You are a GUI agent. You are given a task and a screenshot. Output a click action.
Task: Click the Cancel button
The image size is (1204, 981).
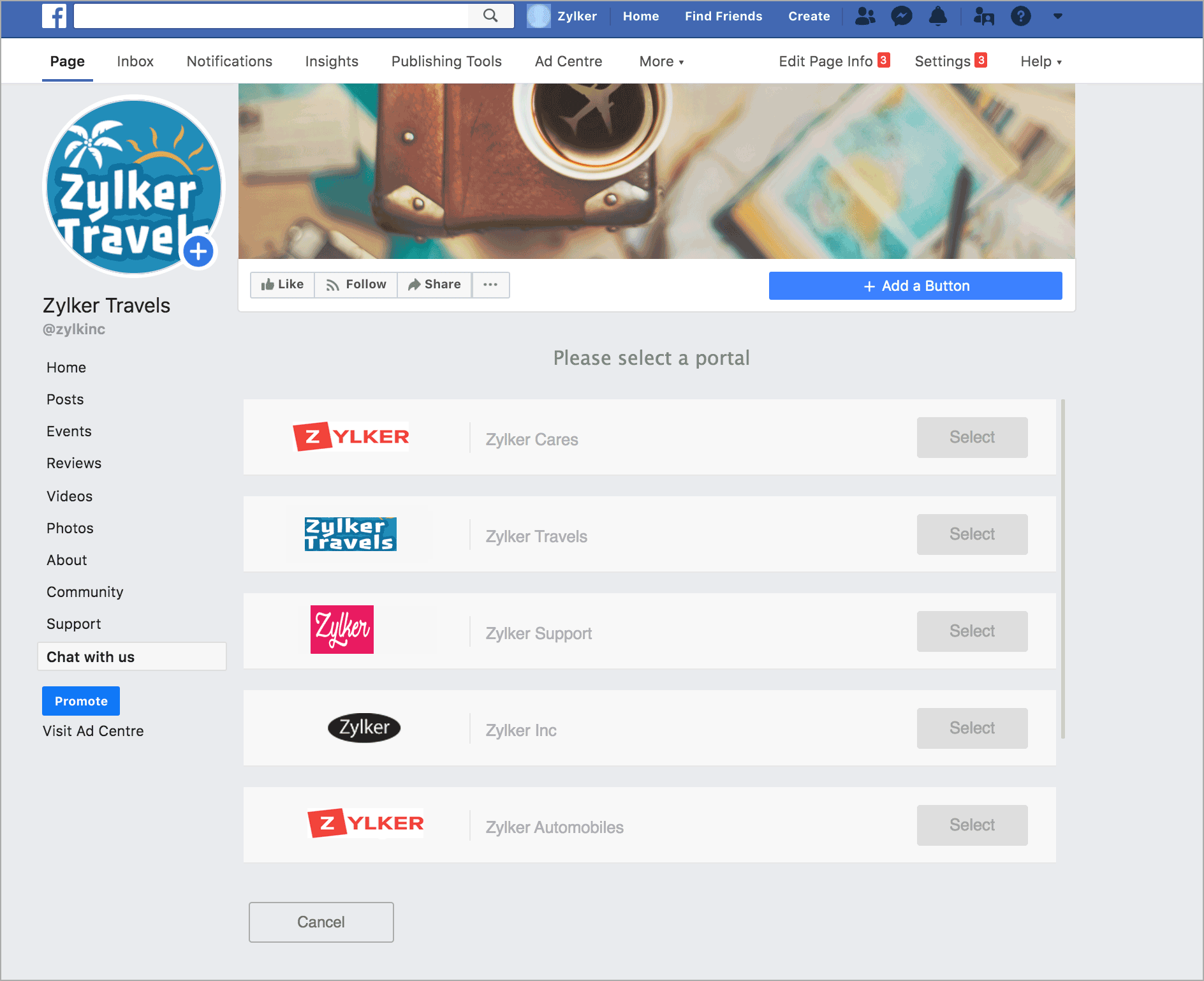[x=321, y=922]
